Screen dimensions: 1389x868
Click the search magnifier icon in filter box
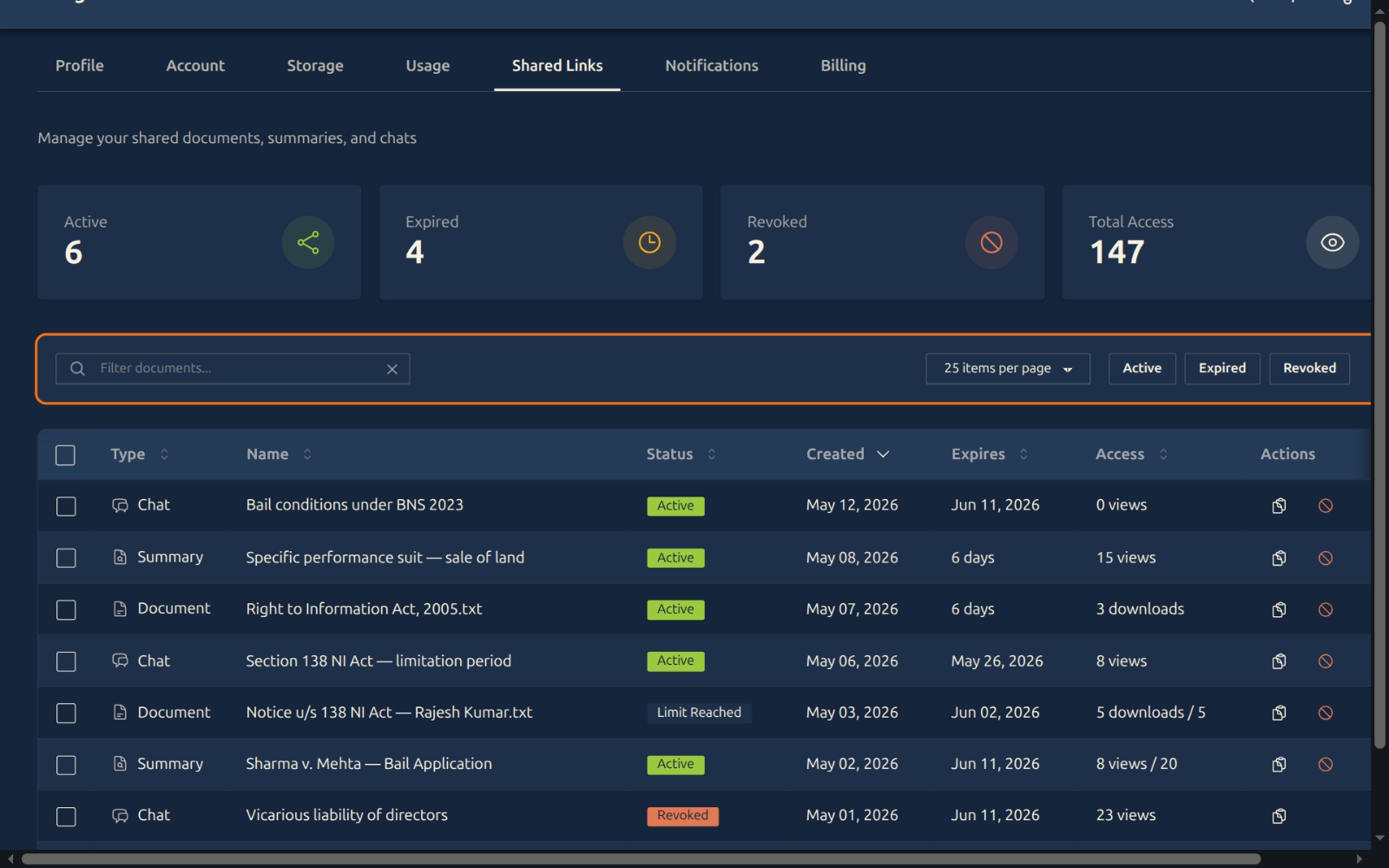pyautogui.click(x=77, y=368)
